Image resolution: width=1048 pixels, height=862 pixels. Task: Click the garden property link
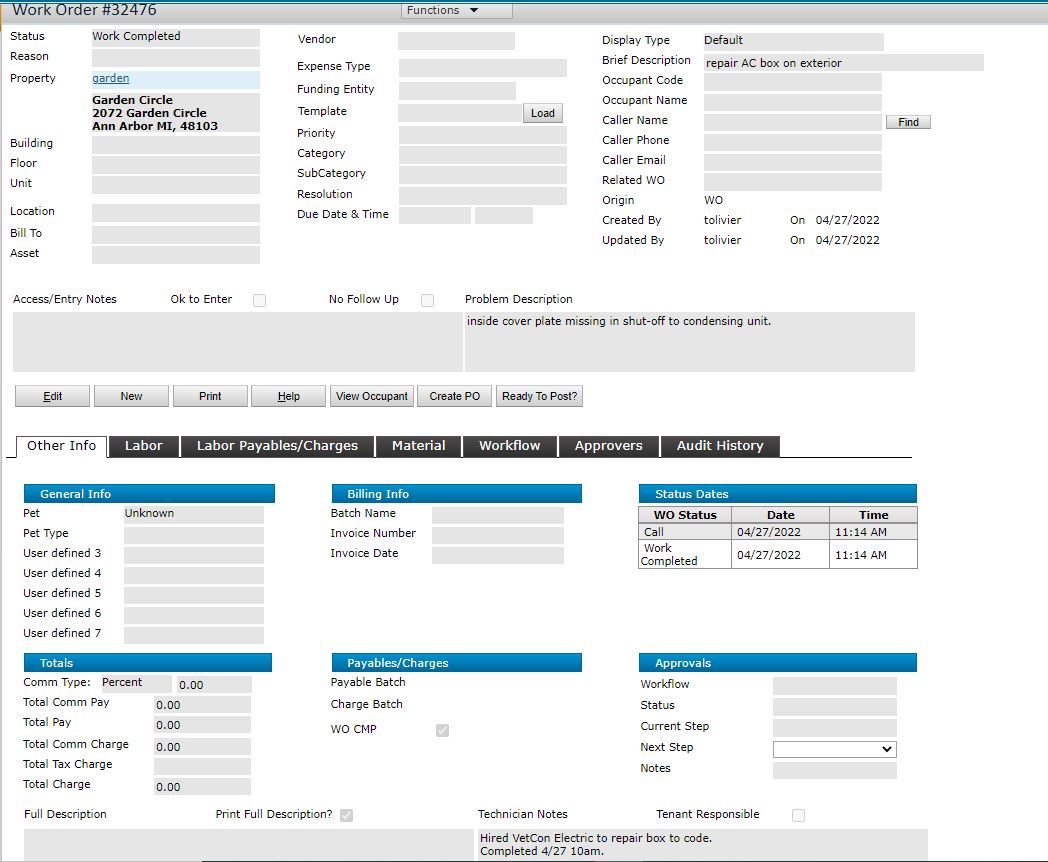111,78
